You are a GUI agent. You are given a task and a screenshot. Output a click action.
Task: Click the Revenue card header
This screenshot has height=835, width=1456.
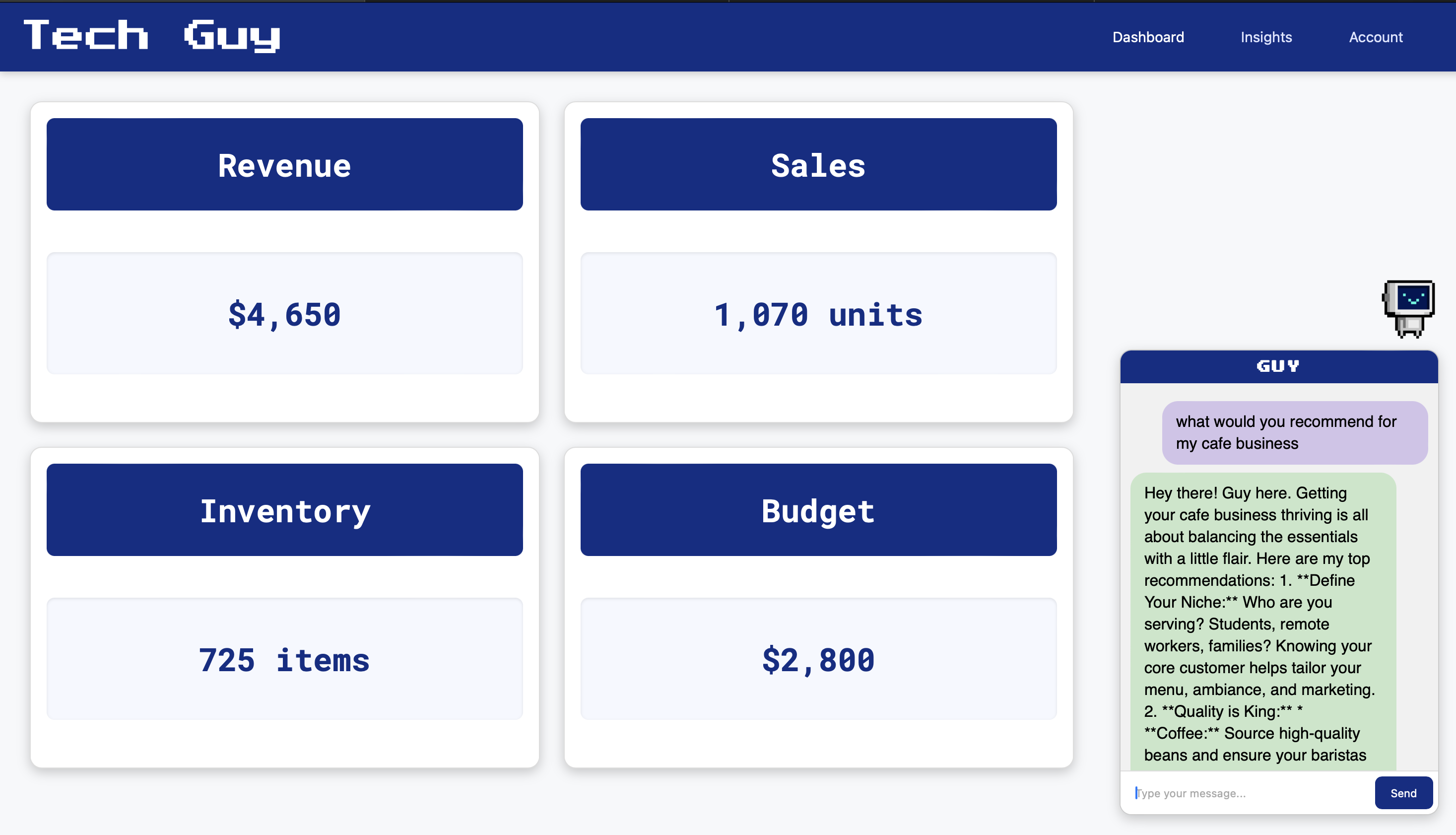coord(284,165)
